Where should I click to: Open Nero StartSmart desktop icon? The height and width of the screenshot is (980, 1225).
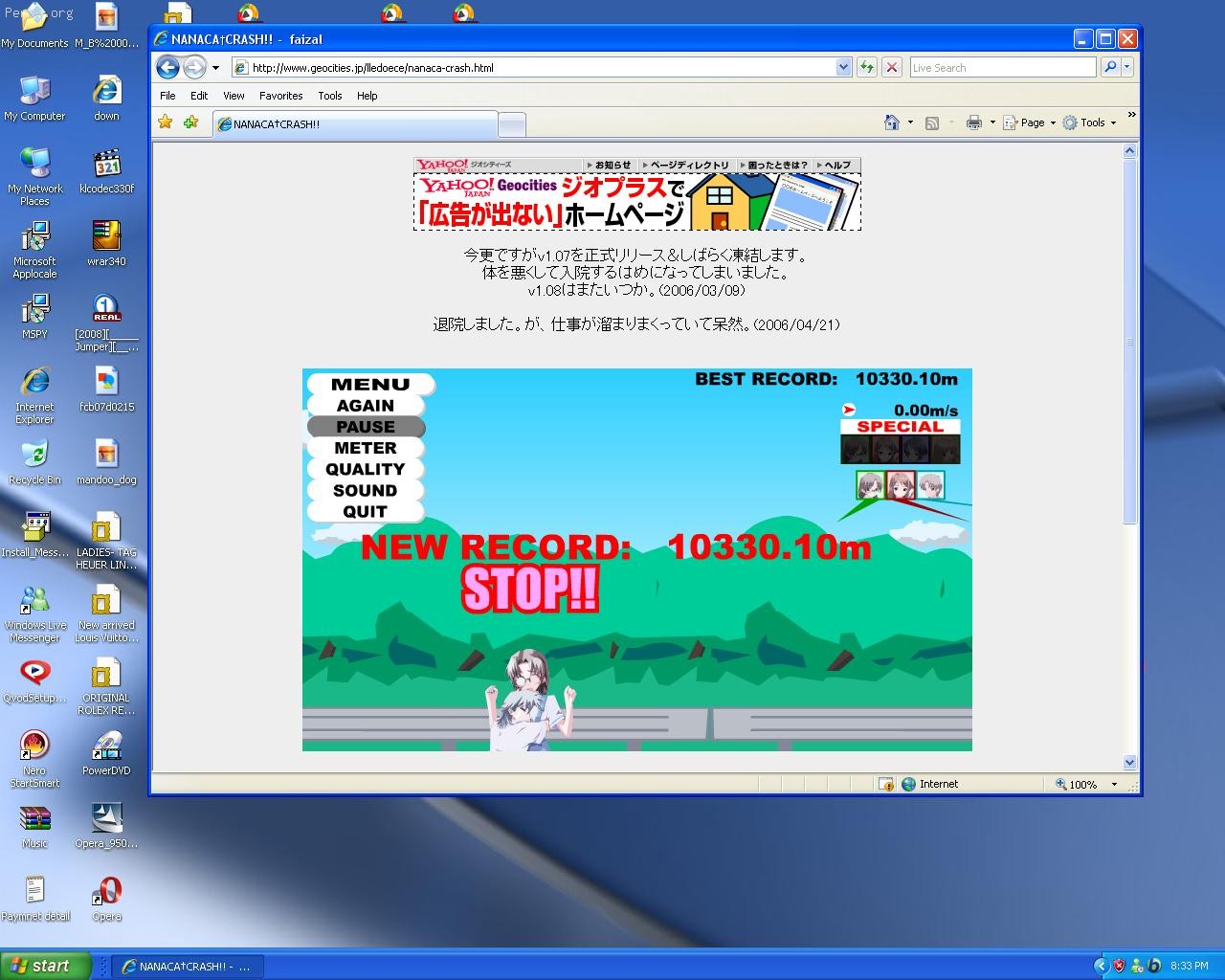pos(34,758)
